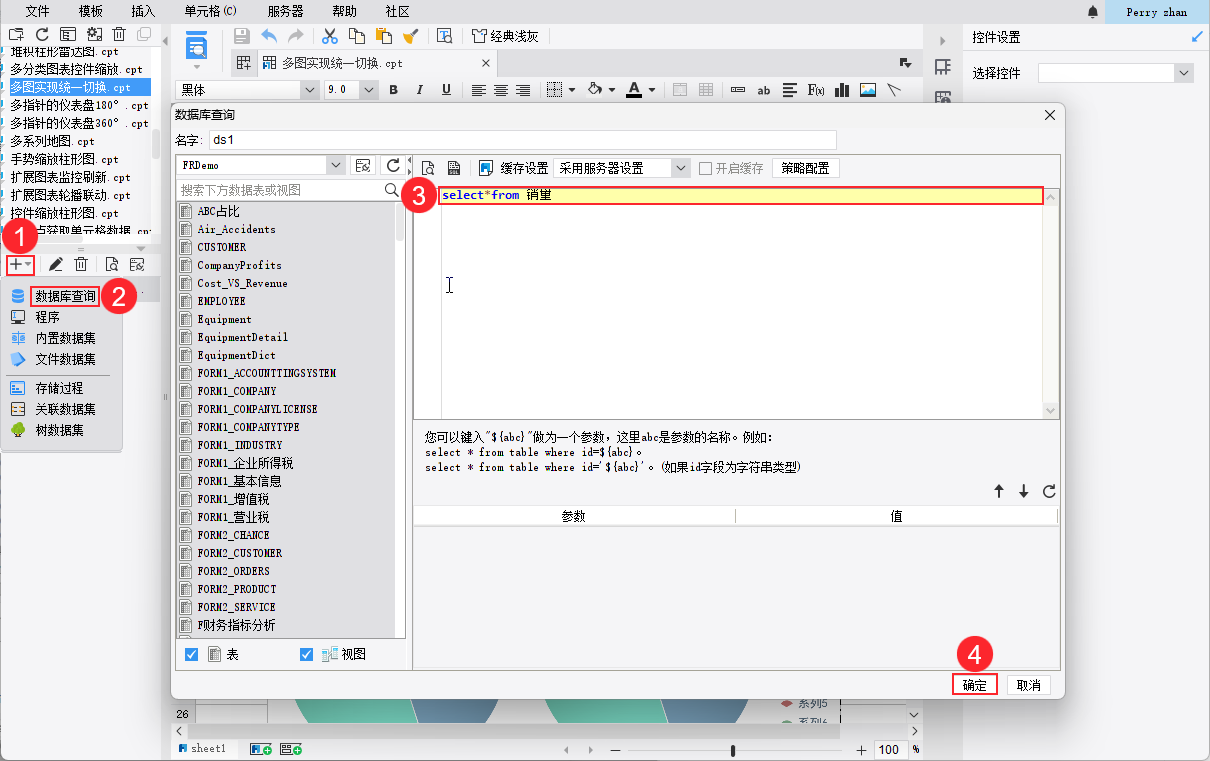Select the EMPLOYEE table in list
Image resolution: width=1210 pixels, height=761 pixels.
tap(221, 301)
